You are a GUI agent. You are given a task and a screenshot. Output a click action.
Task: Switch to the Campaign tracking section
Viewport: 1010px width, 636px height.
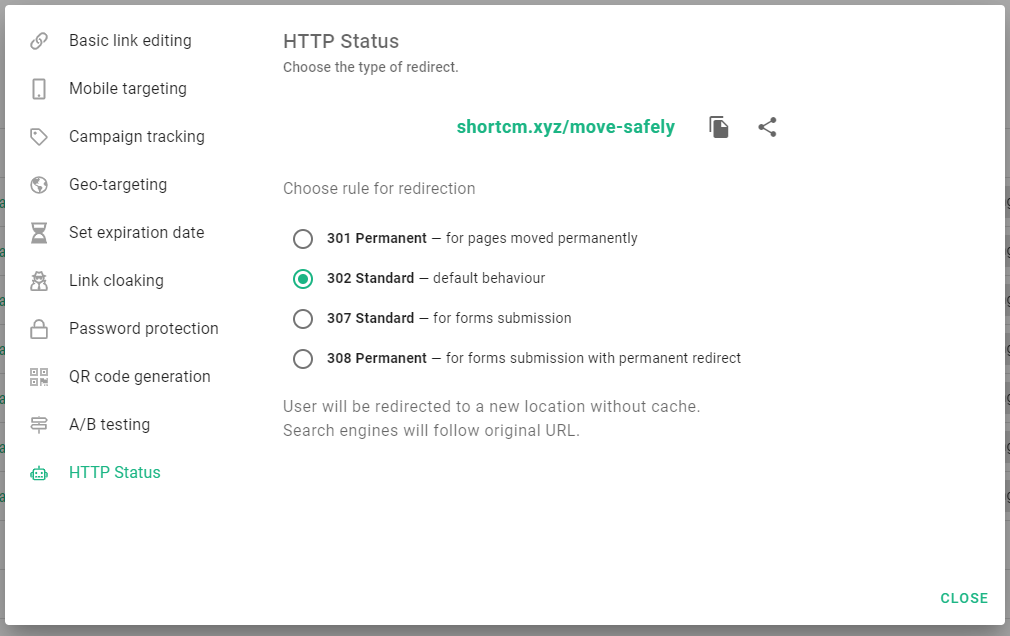136,136
